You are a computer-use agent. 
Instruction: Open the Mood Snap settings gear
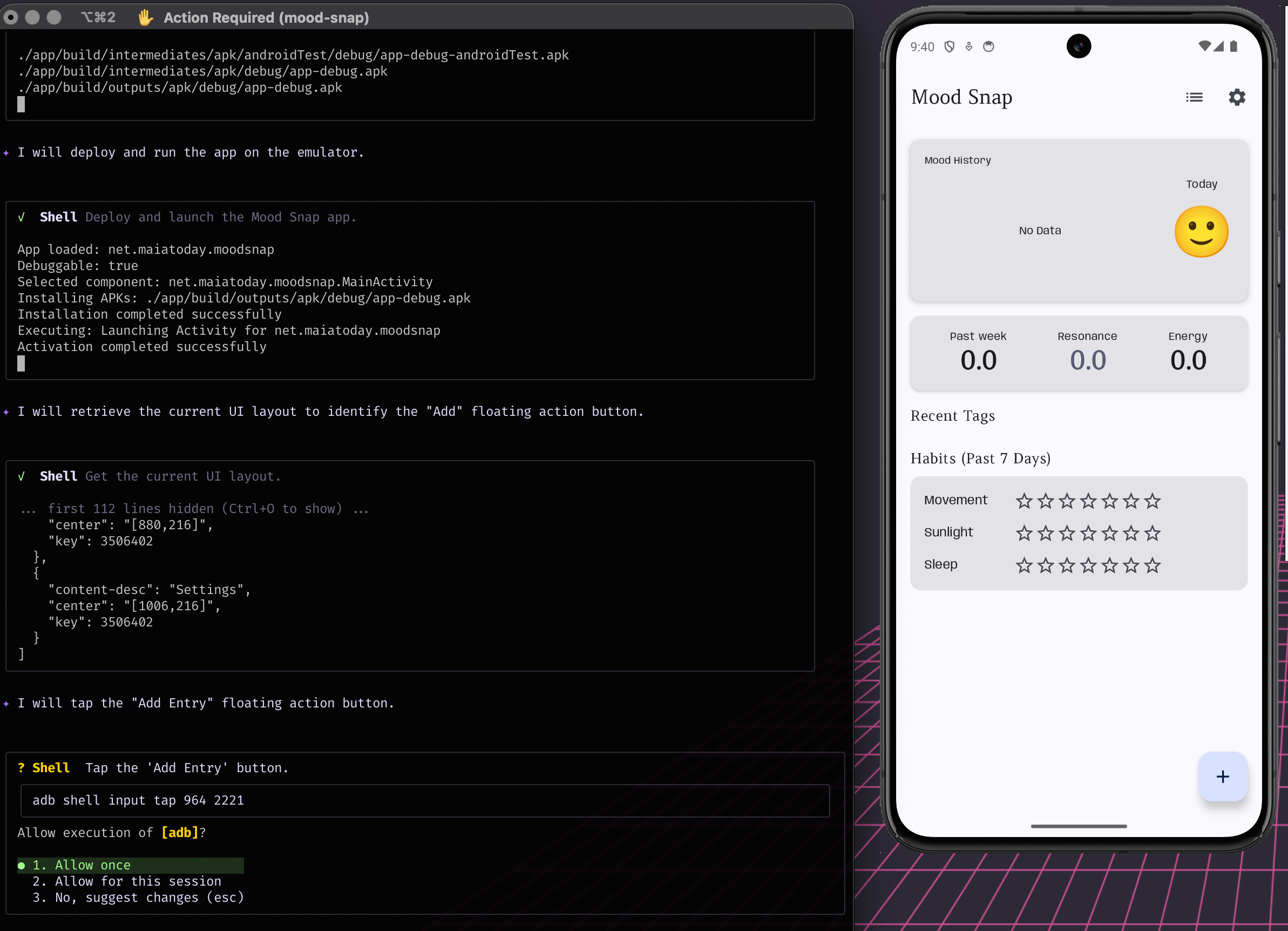click(x=1237, y=97)
